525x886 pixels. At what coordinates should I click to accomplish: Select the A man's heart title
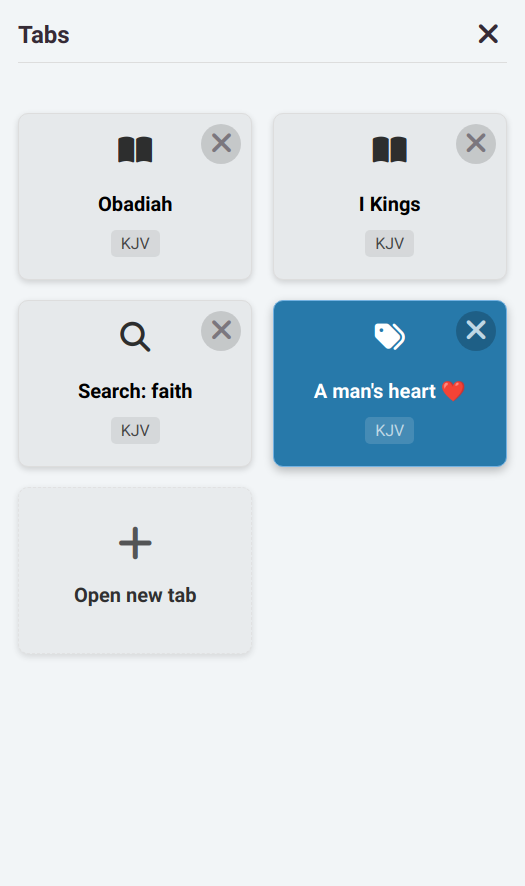375,391
